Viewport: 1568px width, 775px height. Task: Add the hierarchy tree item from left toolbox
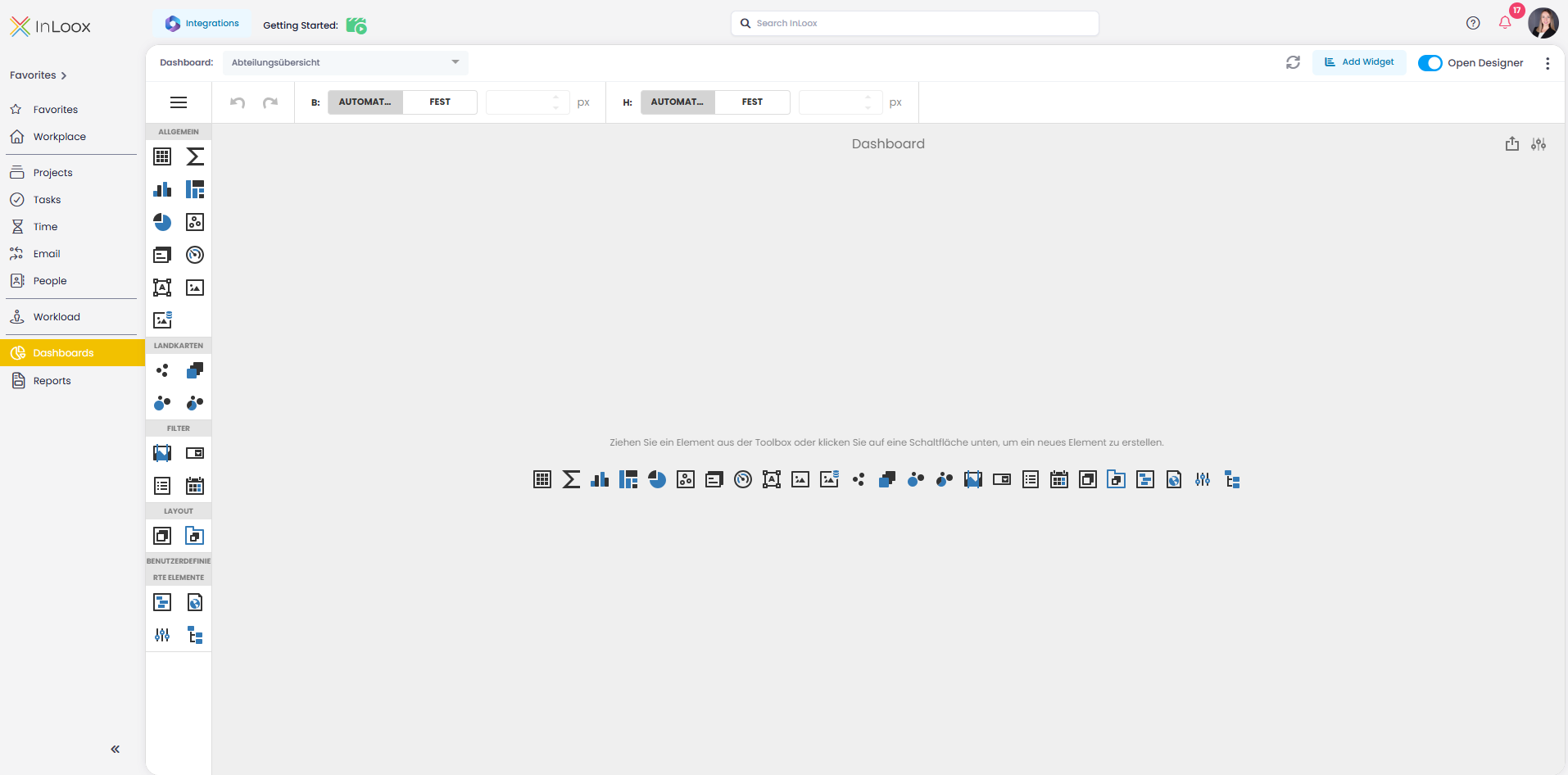coord(195,635)
